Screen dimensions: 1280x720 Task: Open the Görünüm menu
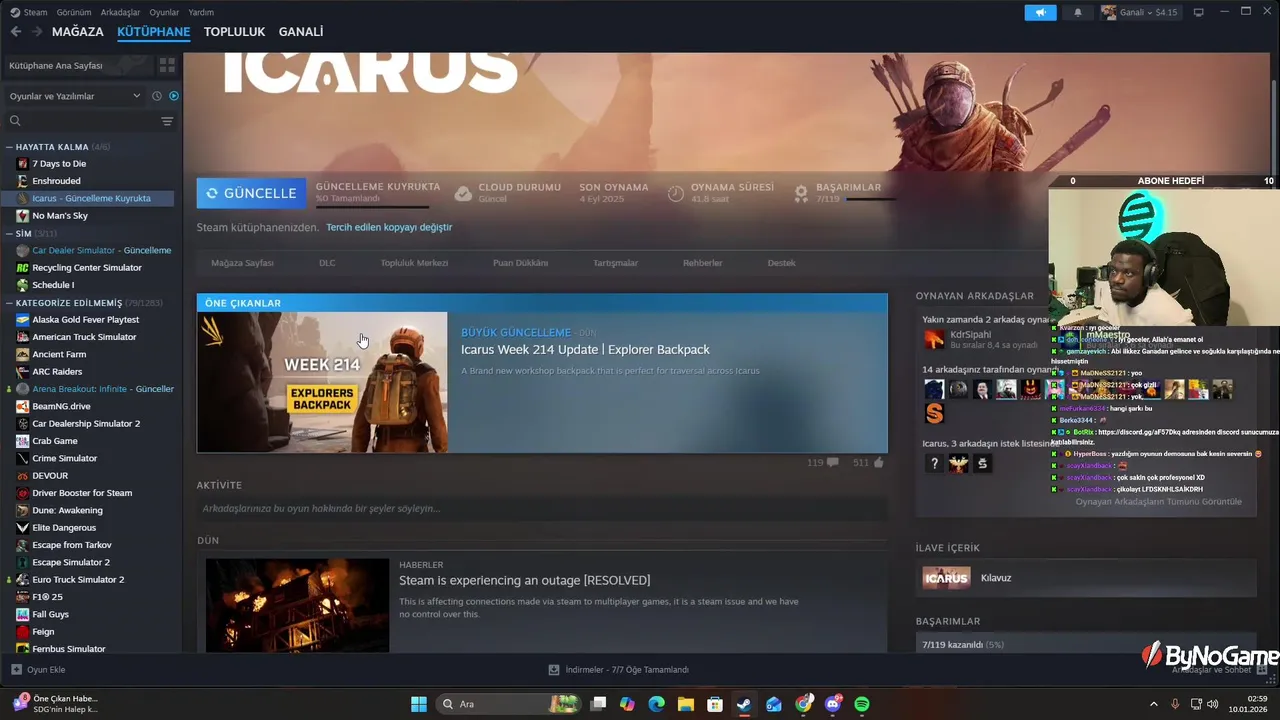tap(74, 12)
